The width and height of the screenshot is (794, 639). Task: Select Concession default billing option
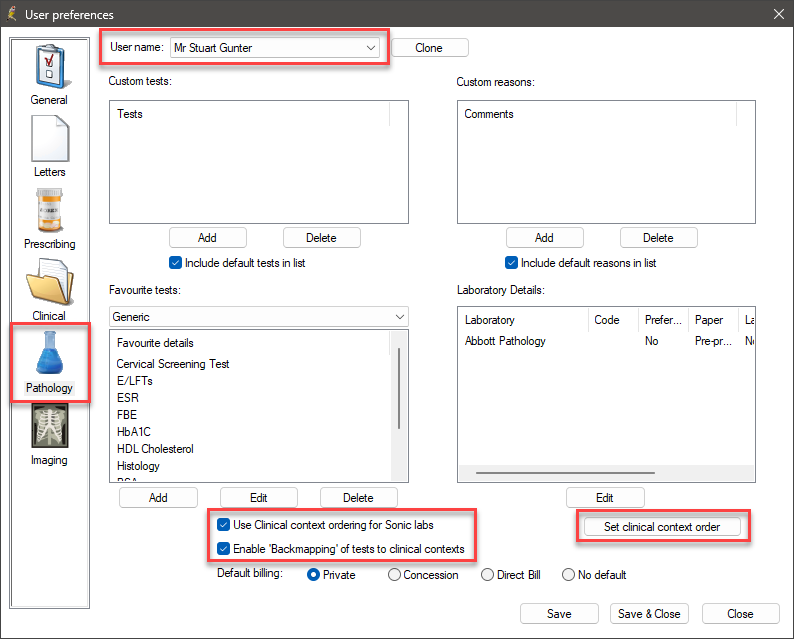pyautogui.click(x=394, y=575)
